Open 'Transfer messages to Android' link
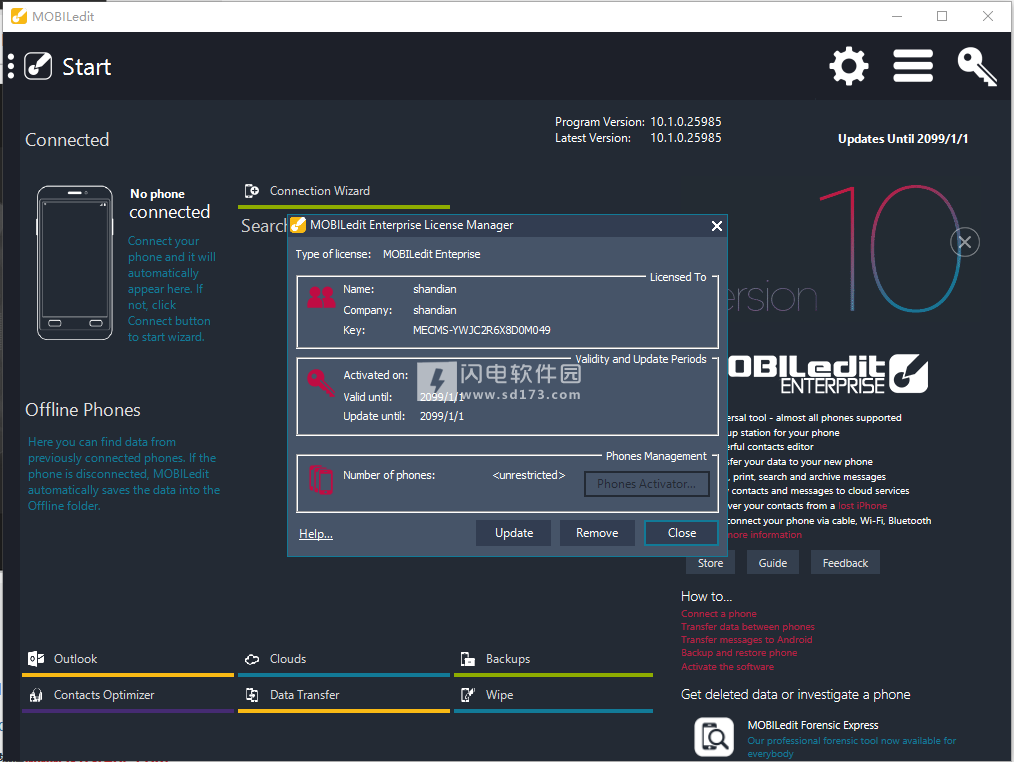 click(x=746, y=640)
